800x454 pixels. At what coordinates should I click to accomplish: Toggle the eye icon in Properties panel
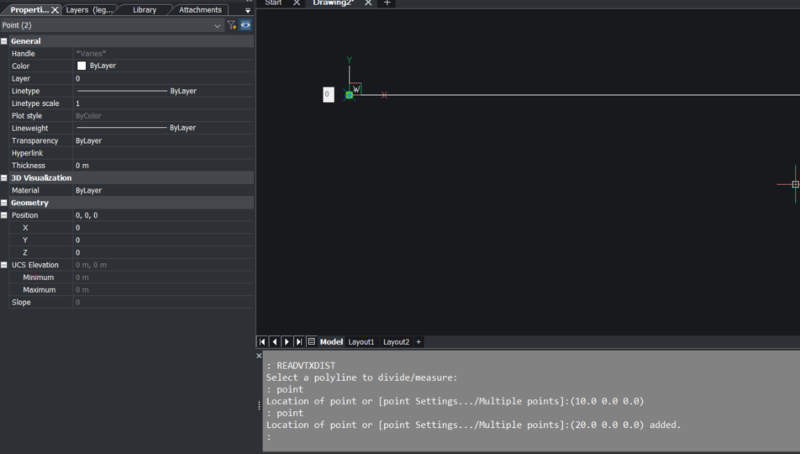point(245,25)
